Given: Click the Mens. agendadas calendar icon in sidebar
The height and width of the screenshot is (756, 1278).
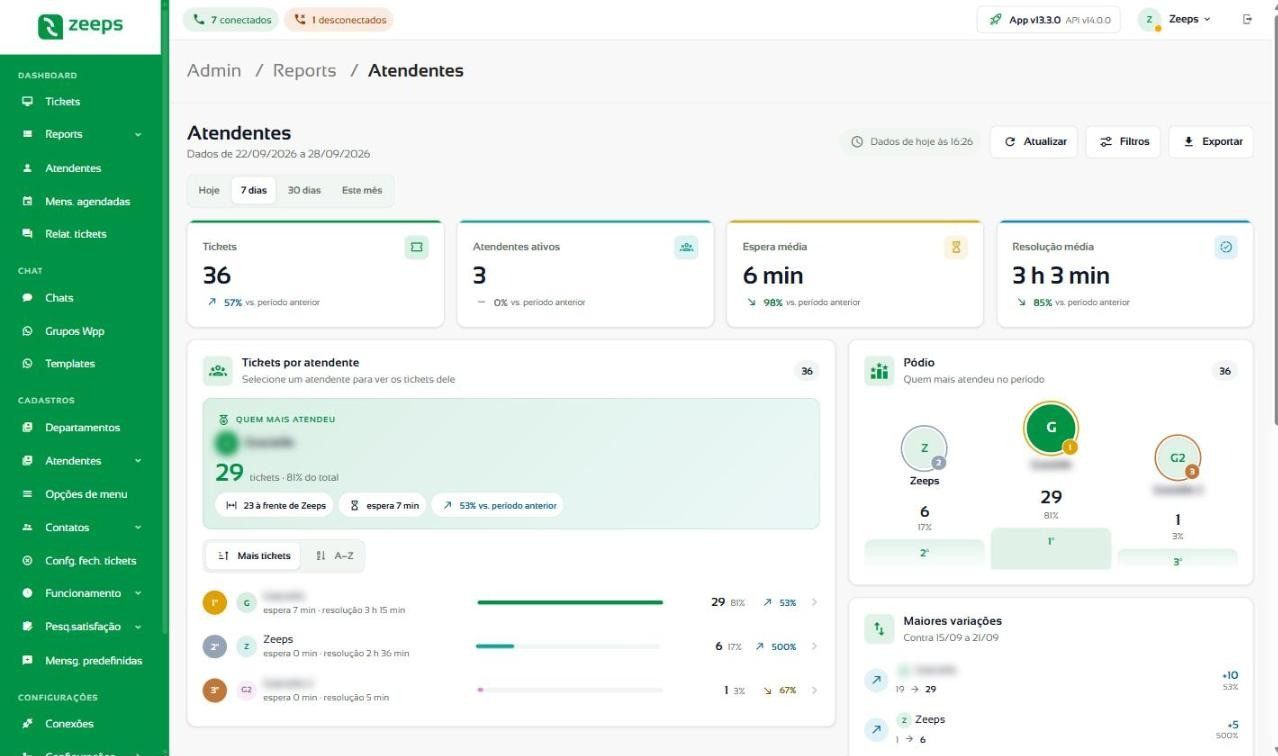Looking at the screenshot, I should (28, 201).
